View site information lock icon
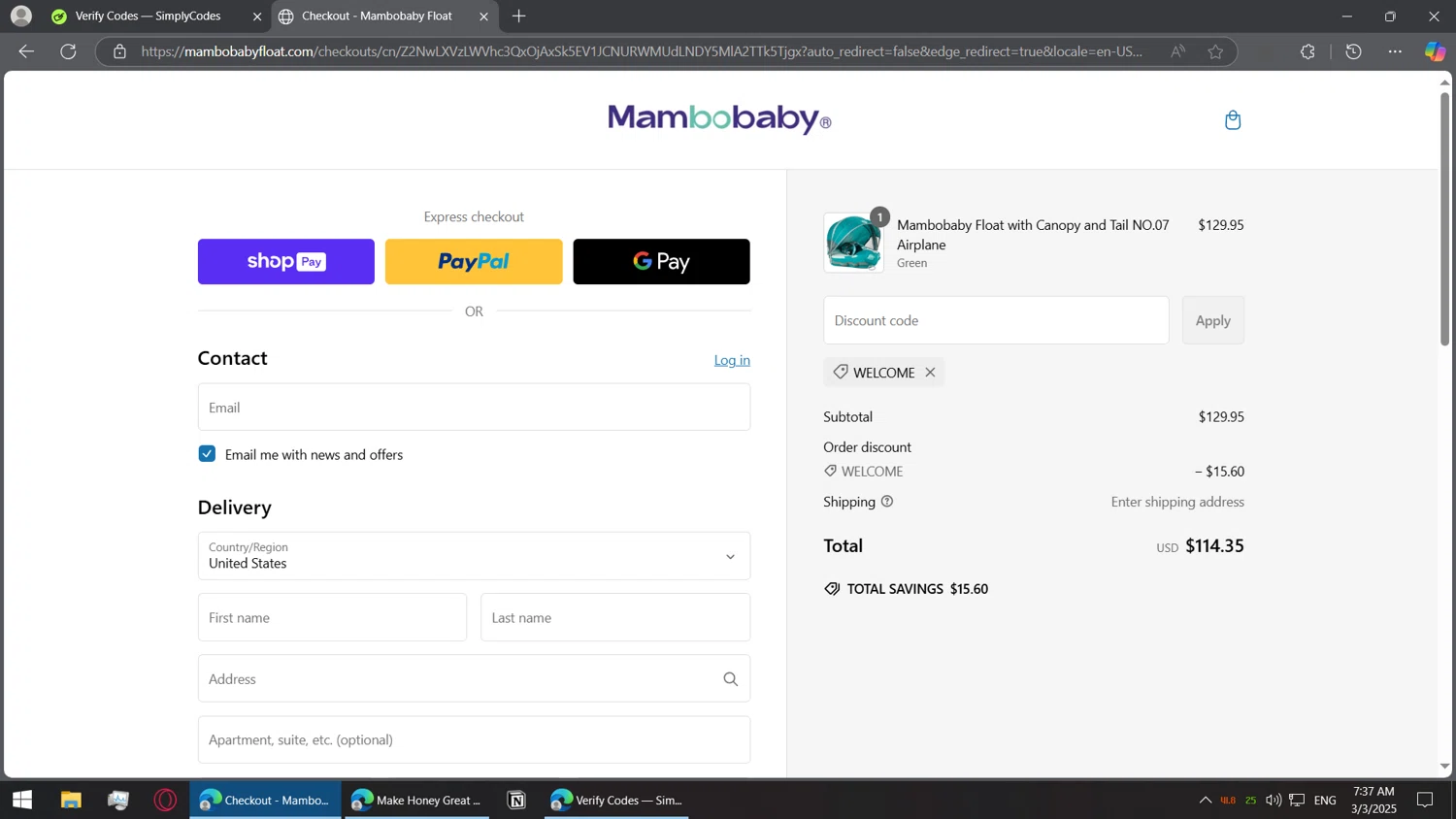 119,51
